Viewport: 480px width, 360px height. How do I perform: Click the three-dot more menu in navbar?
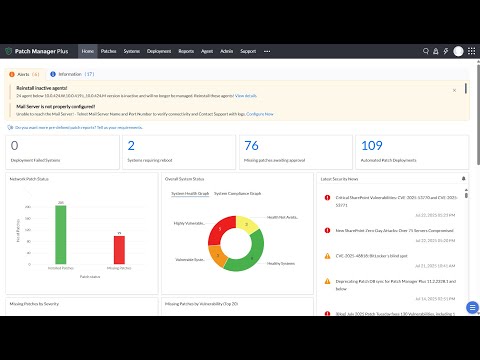(267, 51)
